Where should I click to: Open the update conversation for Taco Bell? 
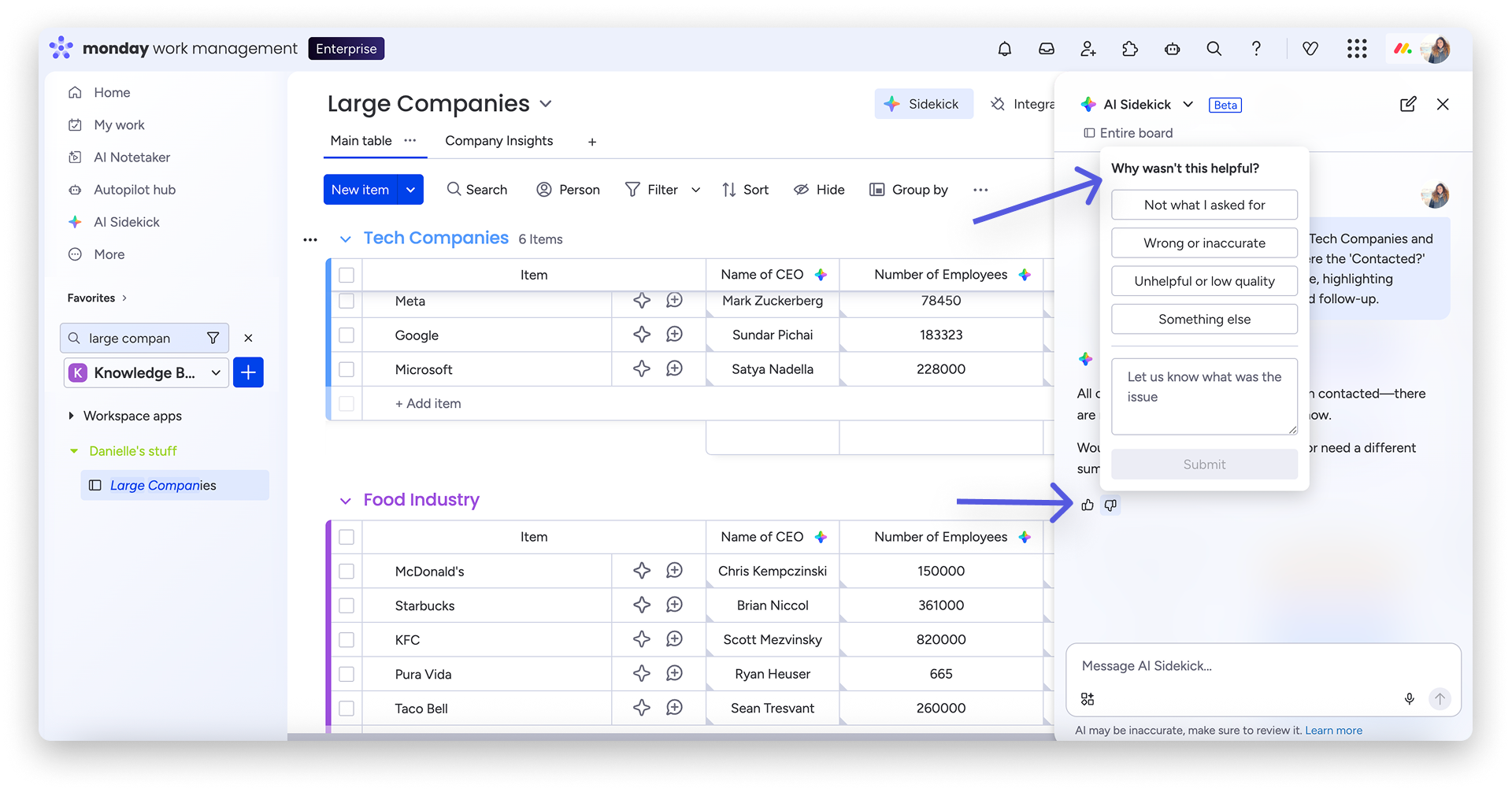click(674, 708)
